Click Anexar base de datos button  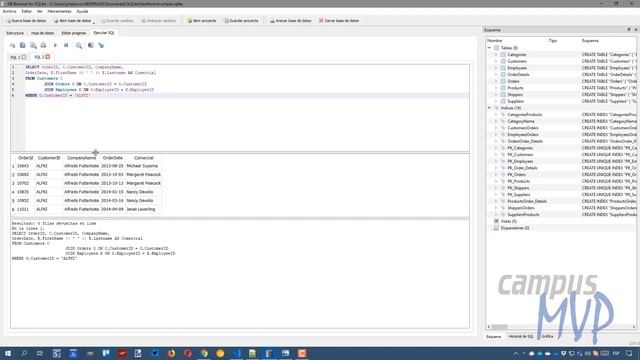click(x=291, y=20)
